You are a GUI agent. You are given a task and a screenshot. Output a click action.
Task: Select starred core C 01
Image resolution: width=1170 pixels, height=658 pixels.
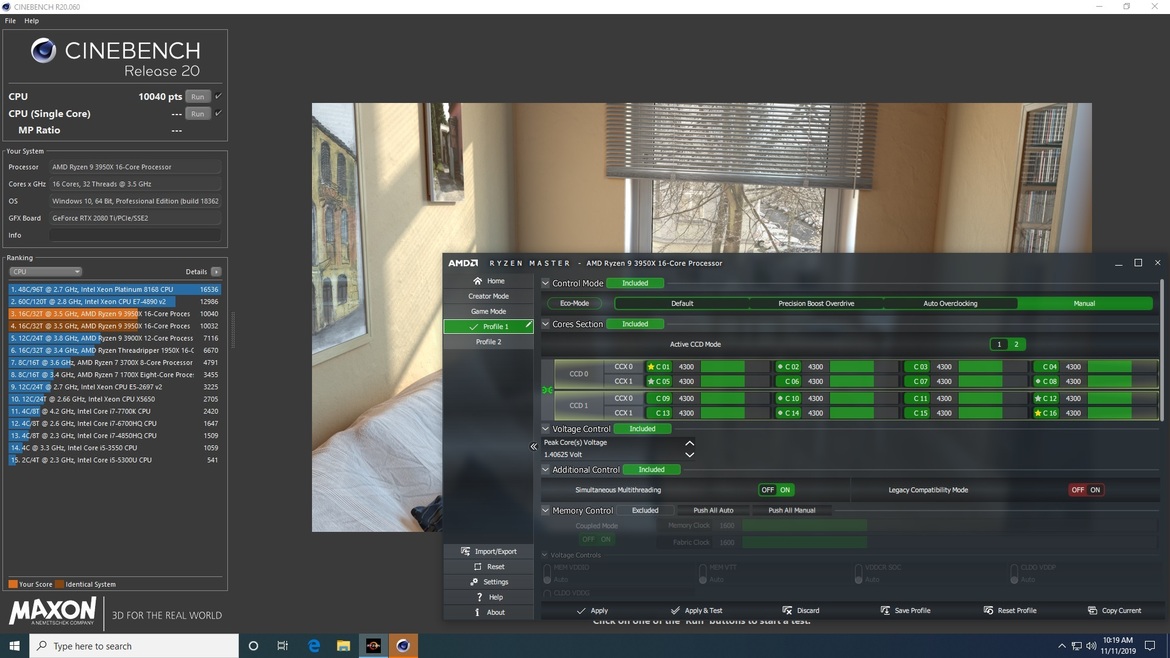coord(659,367)
